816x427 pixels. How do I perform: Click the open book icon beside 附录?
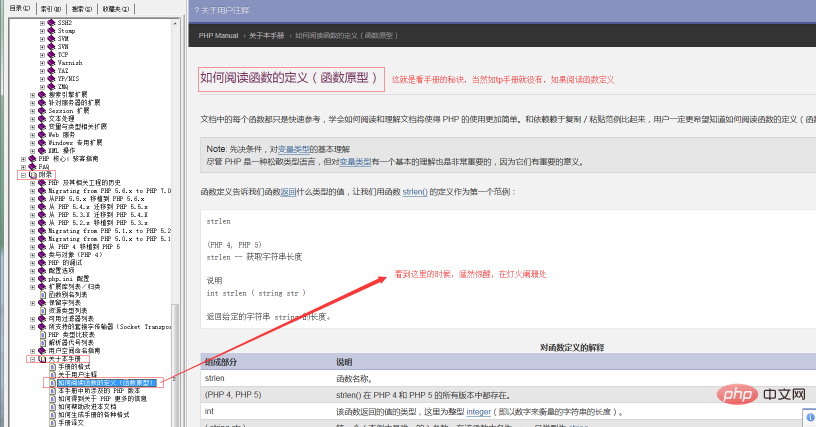pos(32,175)
